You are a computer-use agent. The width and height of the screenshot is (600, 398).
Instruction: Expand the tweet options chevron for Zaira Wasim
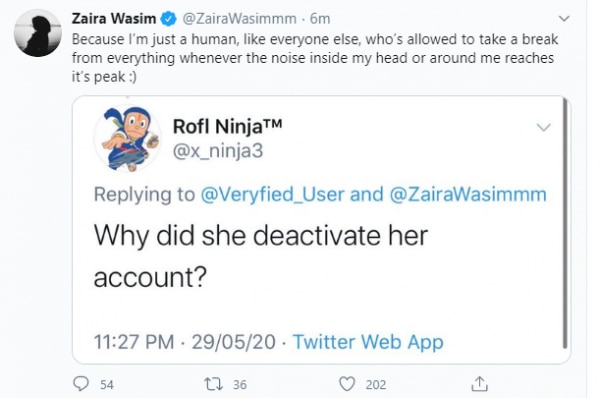tap(564, 18)
